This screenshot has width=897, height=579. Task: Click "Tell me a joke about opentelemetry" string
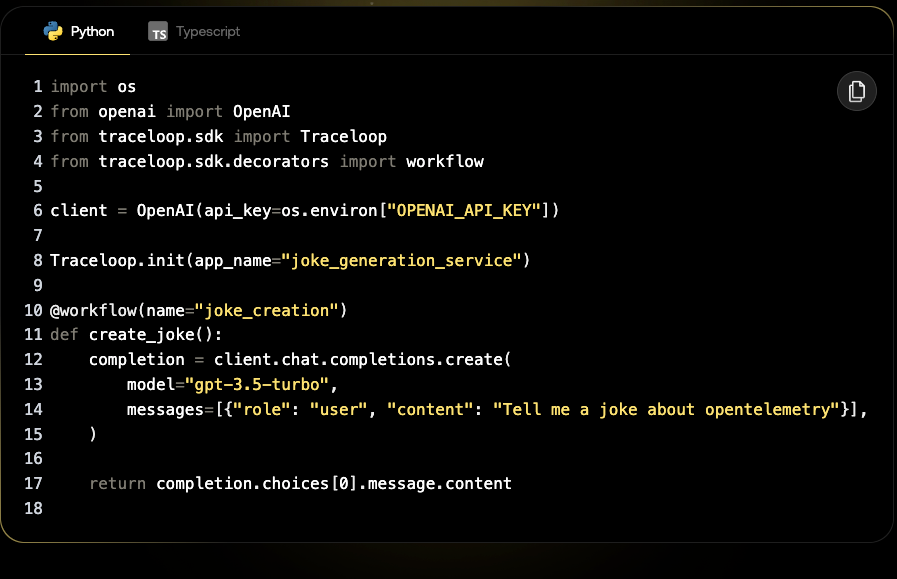click(666, 410)
